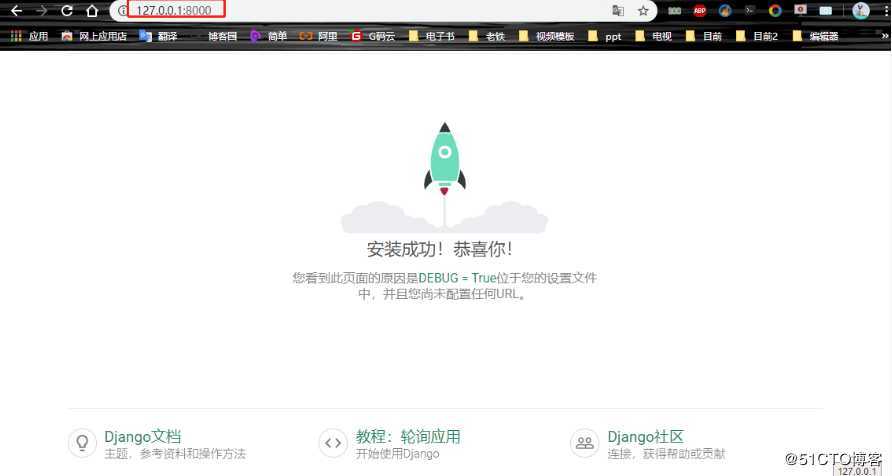This screenshot has height=476, width=892.
Task: Click the 安装成功！恭喜你！ heading
Action: tap(440, 249)
